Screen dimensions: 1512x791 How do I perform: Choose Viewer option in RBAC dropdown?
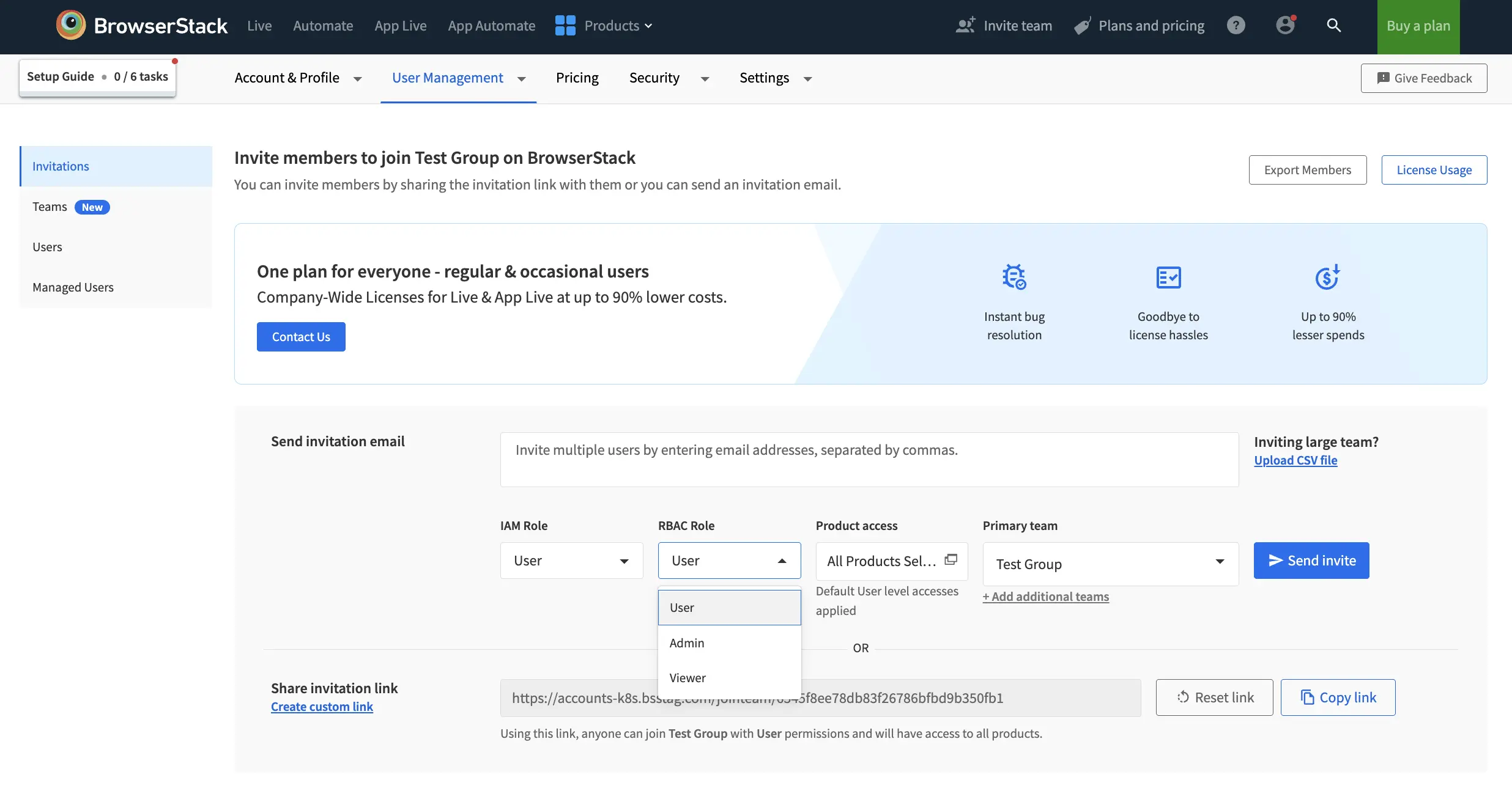[x=687, y=678]
